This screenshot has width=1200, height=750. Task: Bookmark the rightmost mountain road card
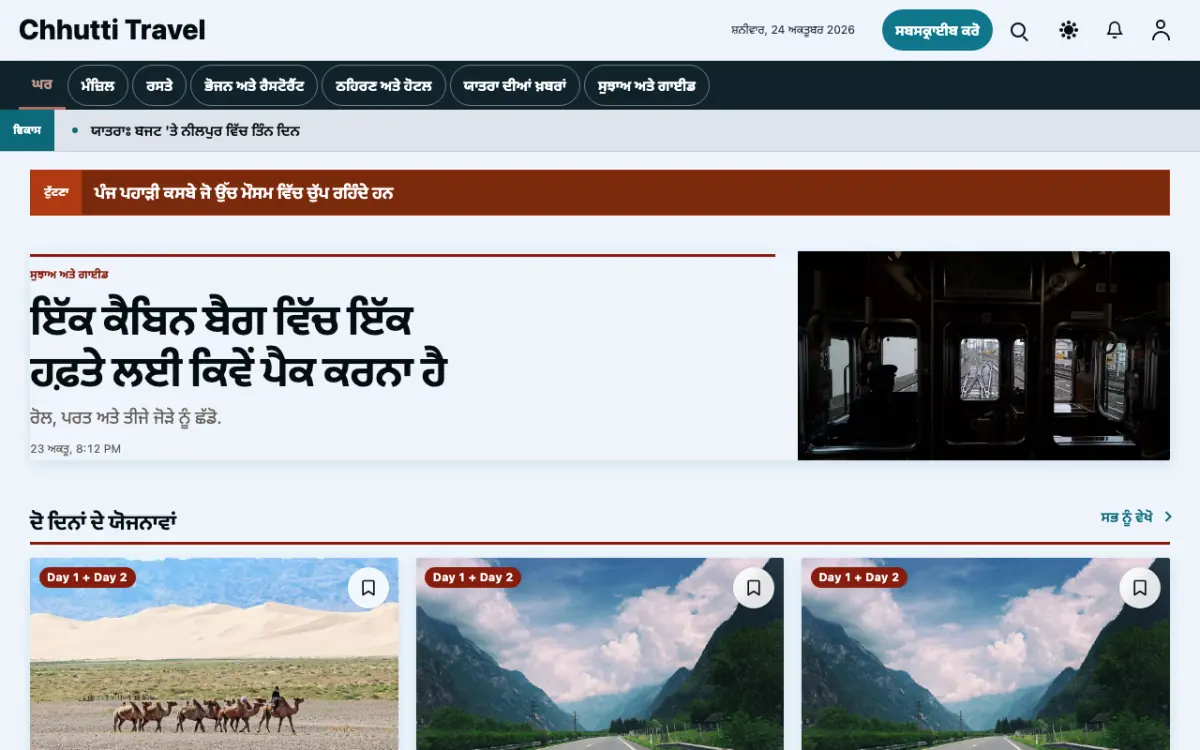1140,588
